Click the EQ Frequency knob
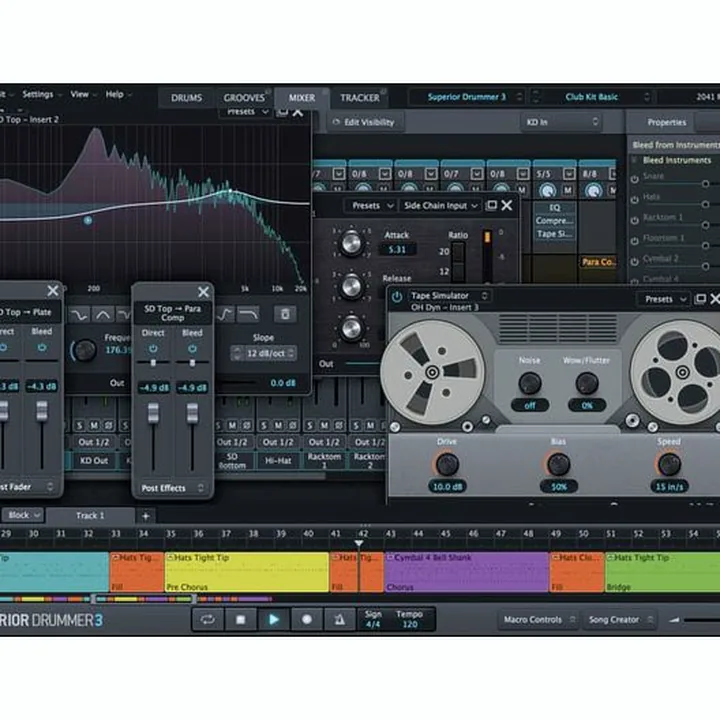The height and width of the screenshot is (720, 720). coord(85,350)
